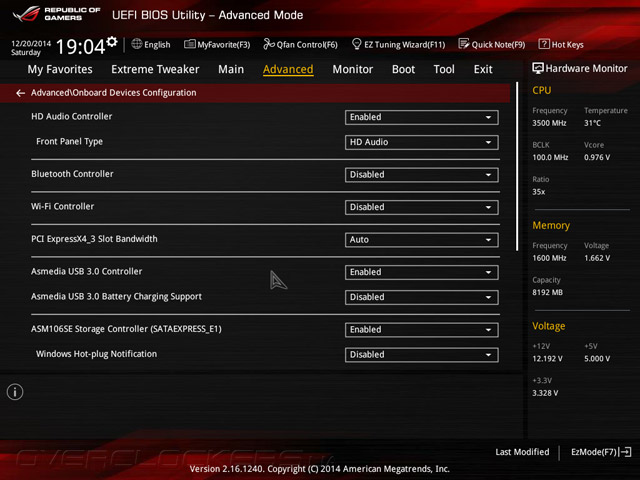Click the Quick Note notepad icon
The height and width of the screenshot is (480, 640).
[464, 44]
